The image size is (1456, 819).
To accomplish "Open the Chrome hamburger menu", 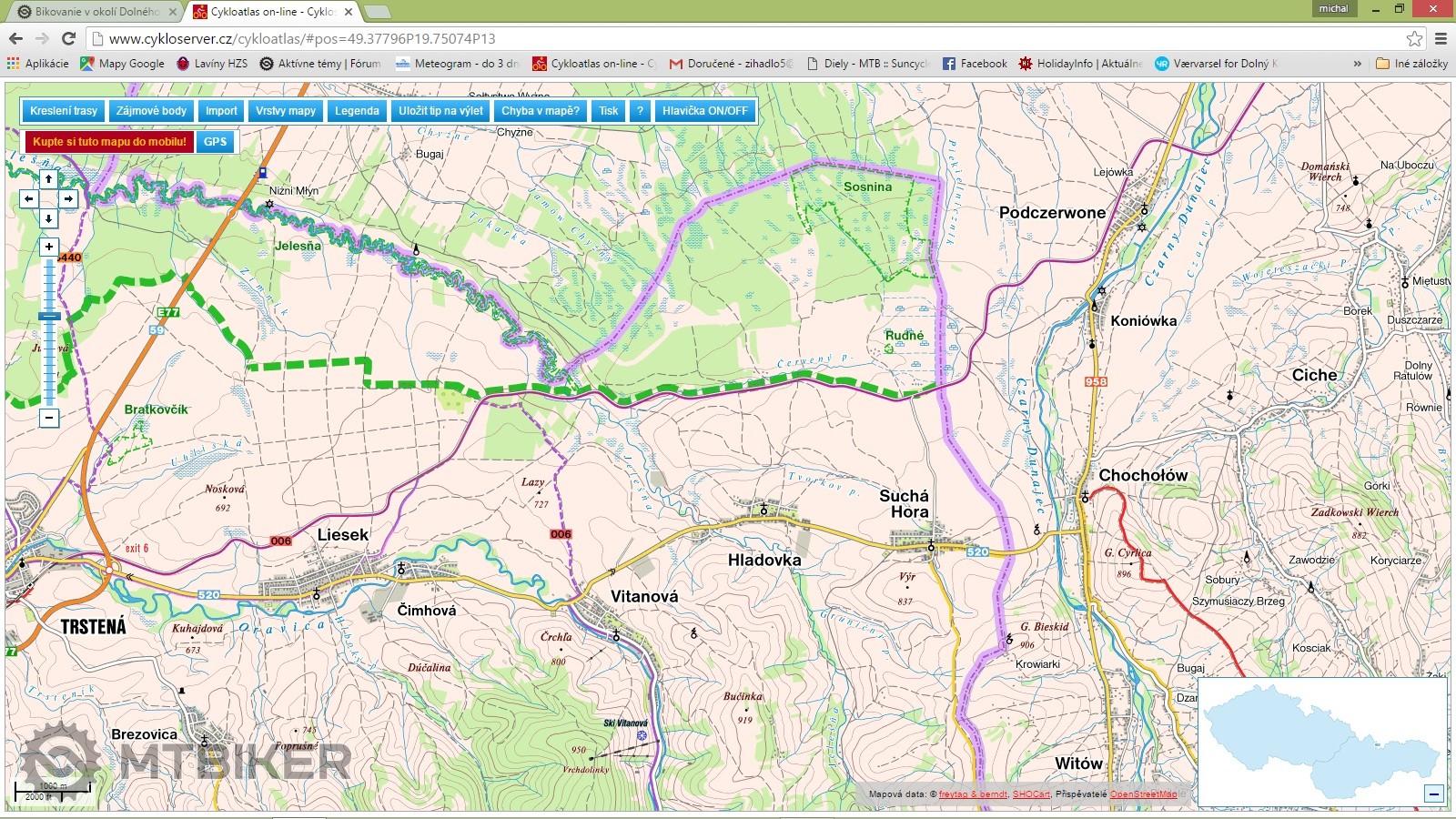I will (x=1441, y=38).
